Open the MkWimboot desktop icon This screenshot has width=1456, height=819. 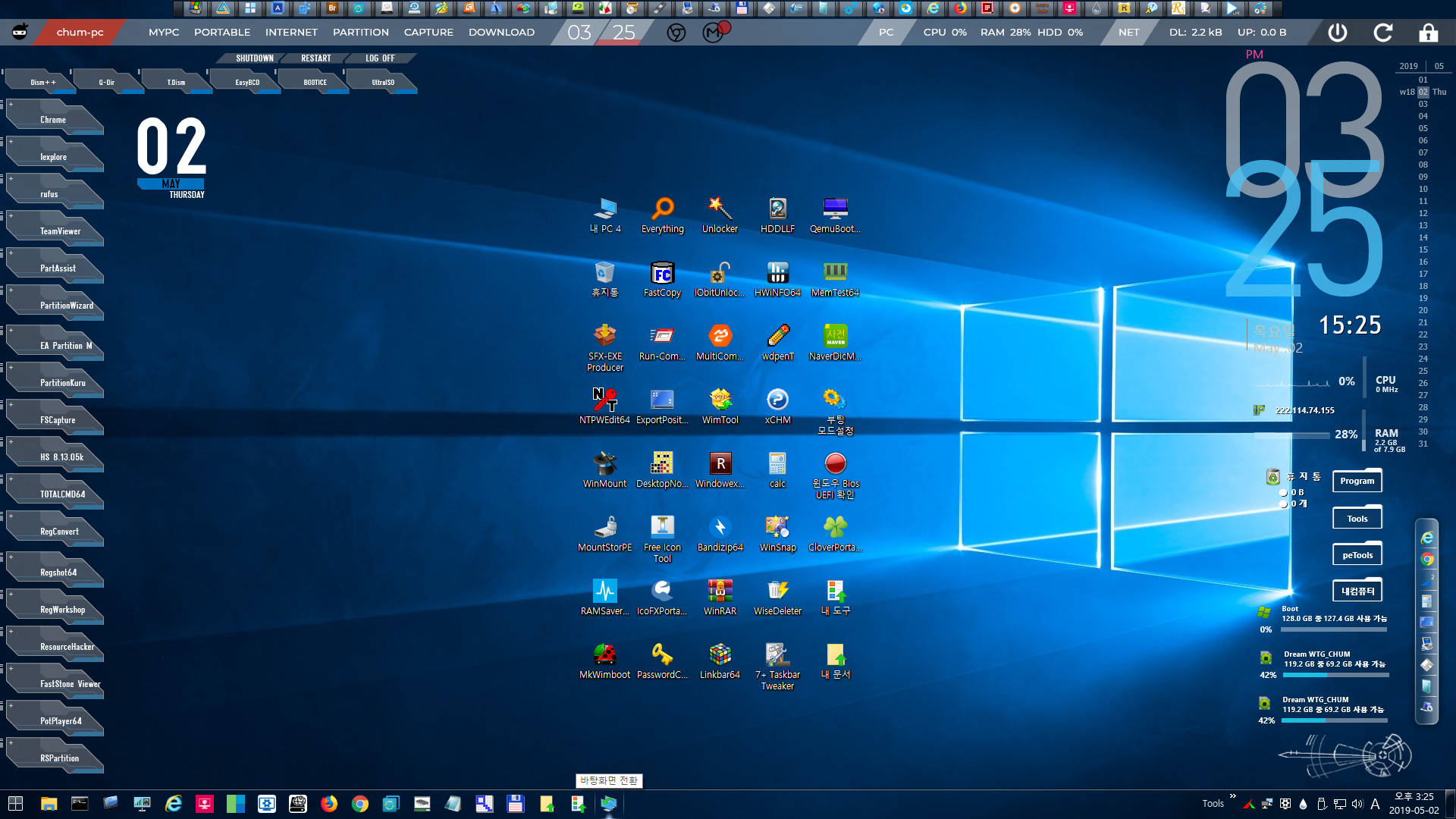tap(605, 661)
